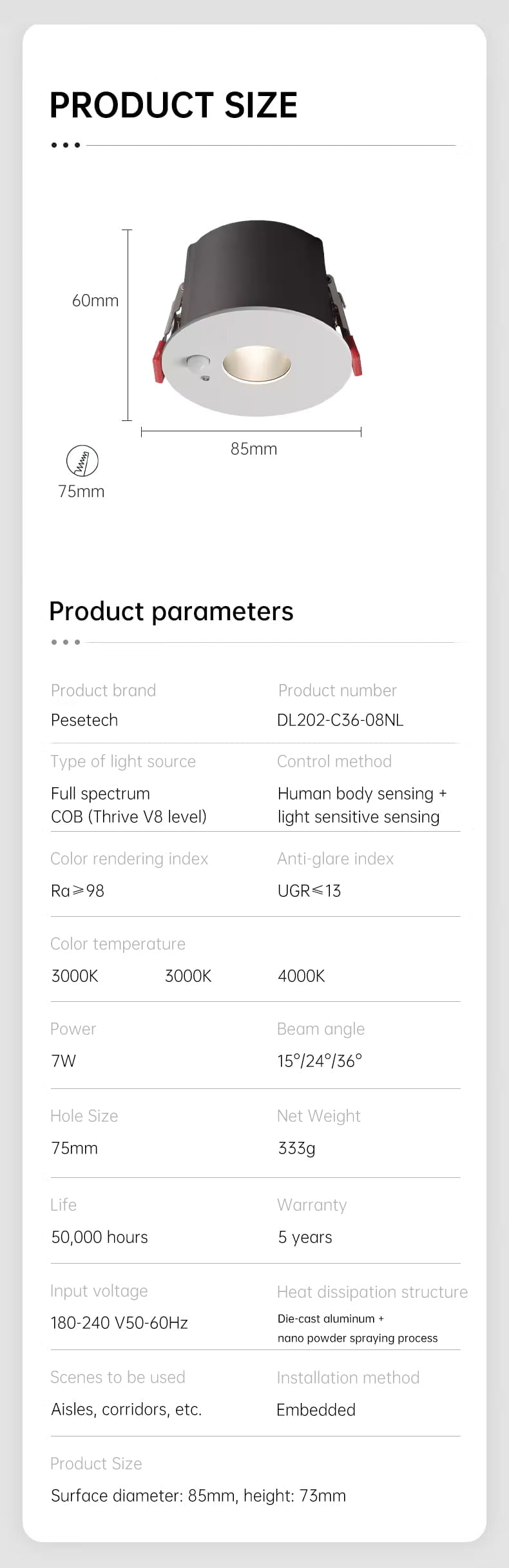Click the PRODUCT SIZE heading
The height and width of the screenshot is (1568, 509).
tap(173, 105)
